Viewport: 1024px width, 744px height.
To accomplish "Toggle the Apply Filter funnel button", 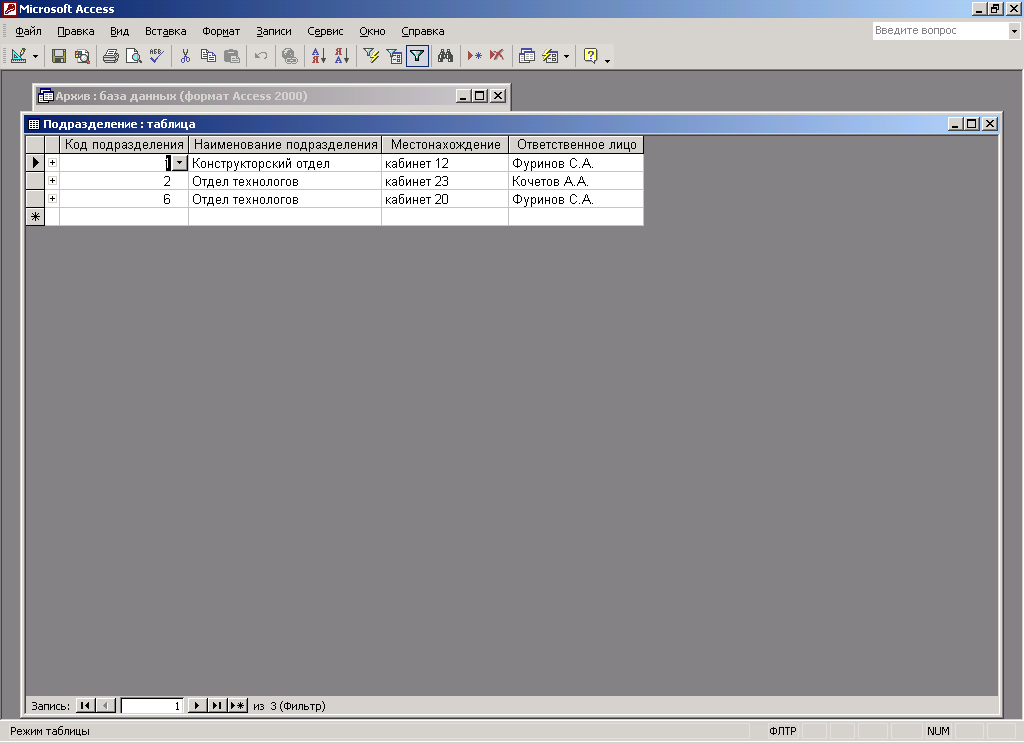I will point(417,56).
